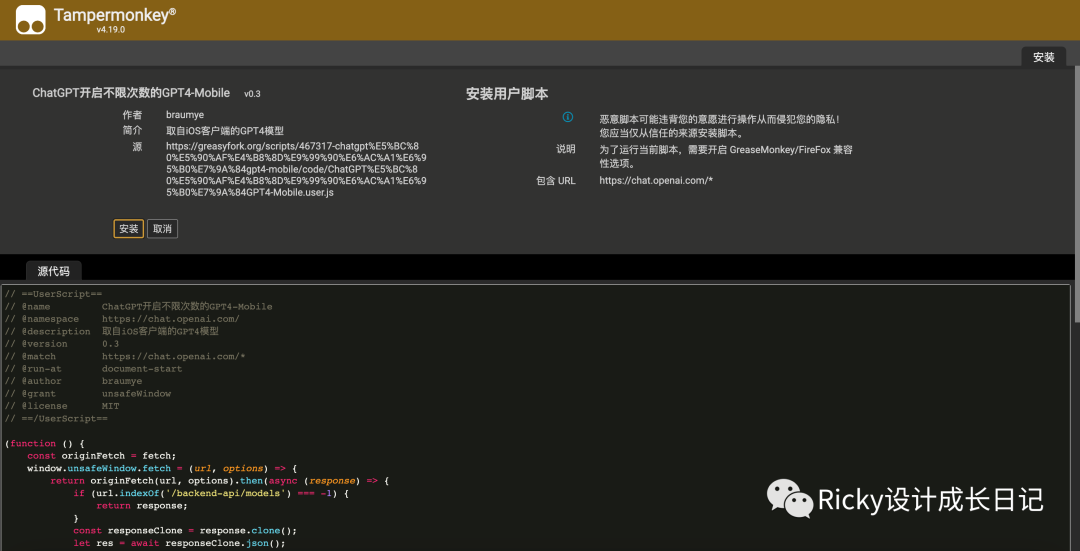Click the @license MIT line

62,406
